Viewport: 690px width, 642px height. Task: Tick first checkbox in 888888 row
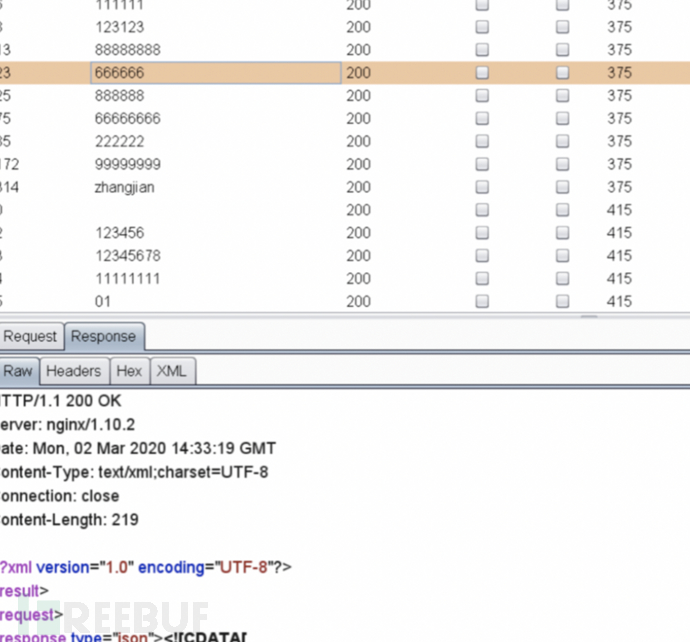pos(482,95)
